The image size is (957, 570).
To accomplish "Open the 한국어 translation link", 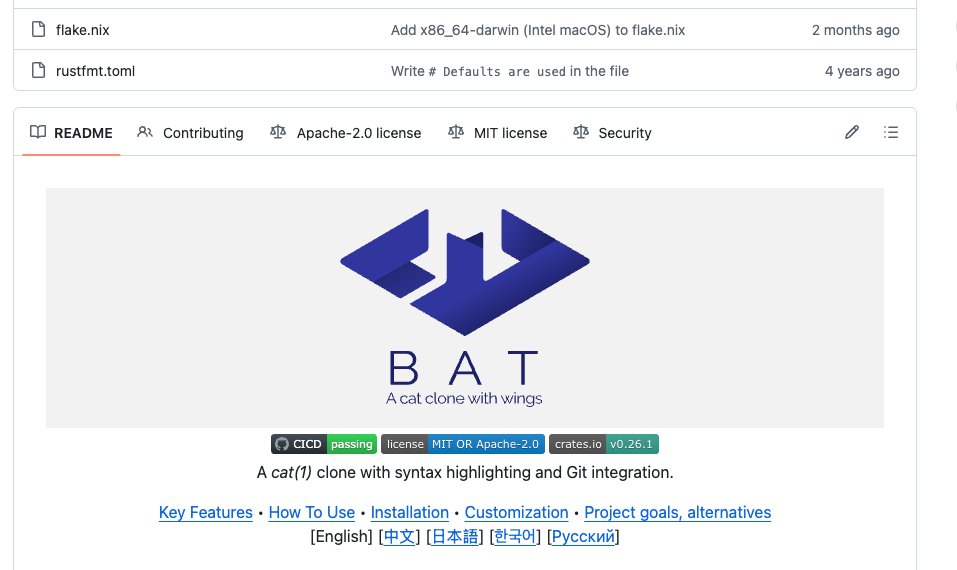I will [x=515, y=536].
